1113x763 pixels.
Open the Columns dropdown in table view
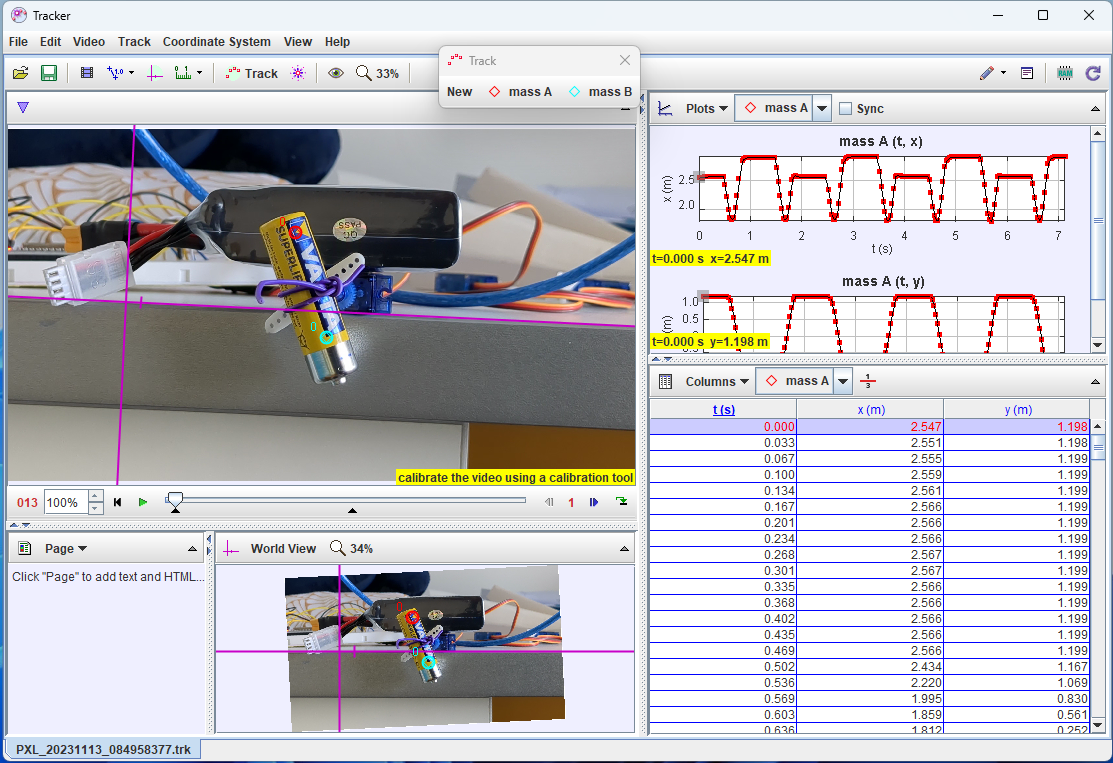click(716, 381)
